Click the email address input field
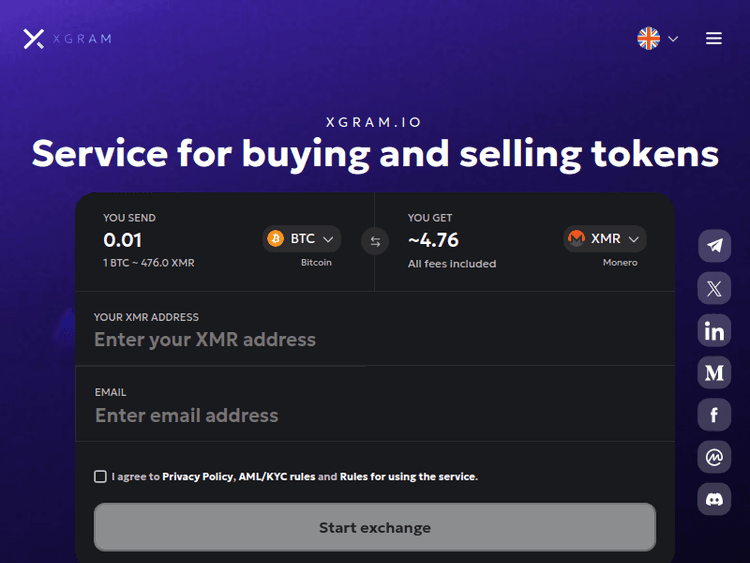The width and height of the screenshot is (750, 563). click(x=375, y=415)
